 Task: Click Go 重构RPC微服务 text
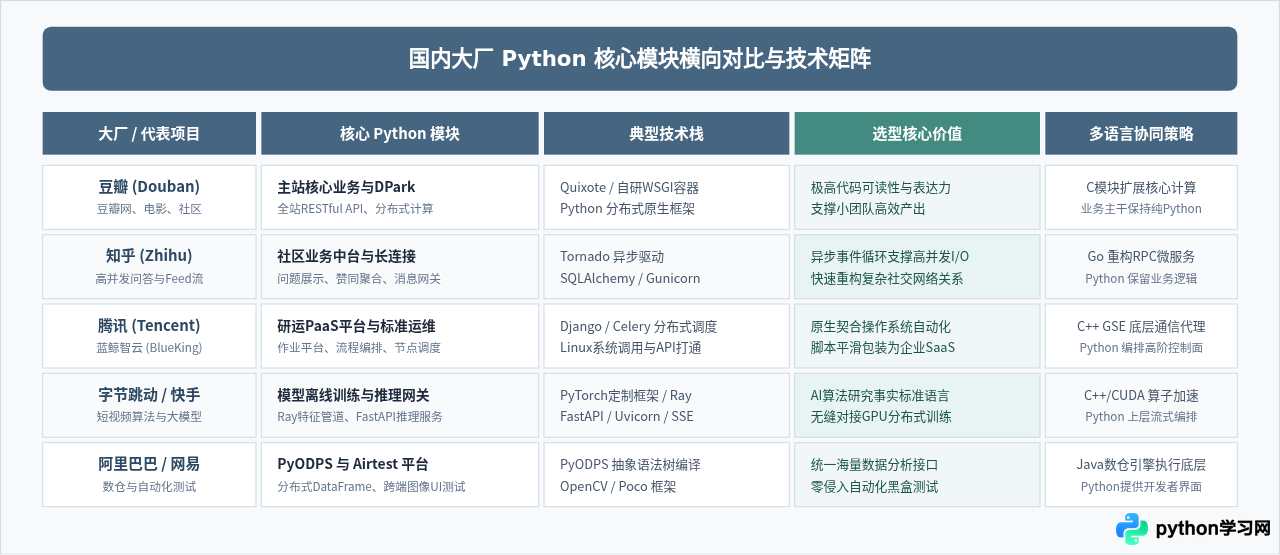[x=1141, y=257]
